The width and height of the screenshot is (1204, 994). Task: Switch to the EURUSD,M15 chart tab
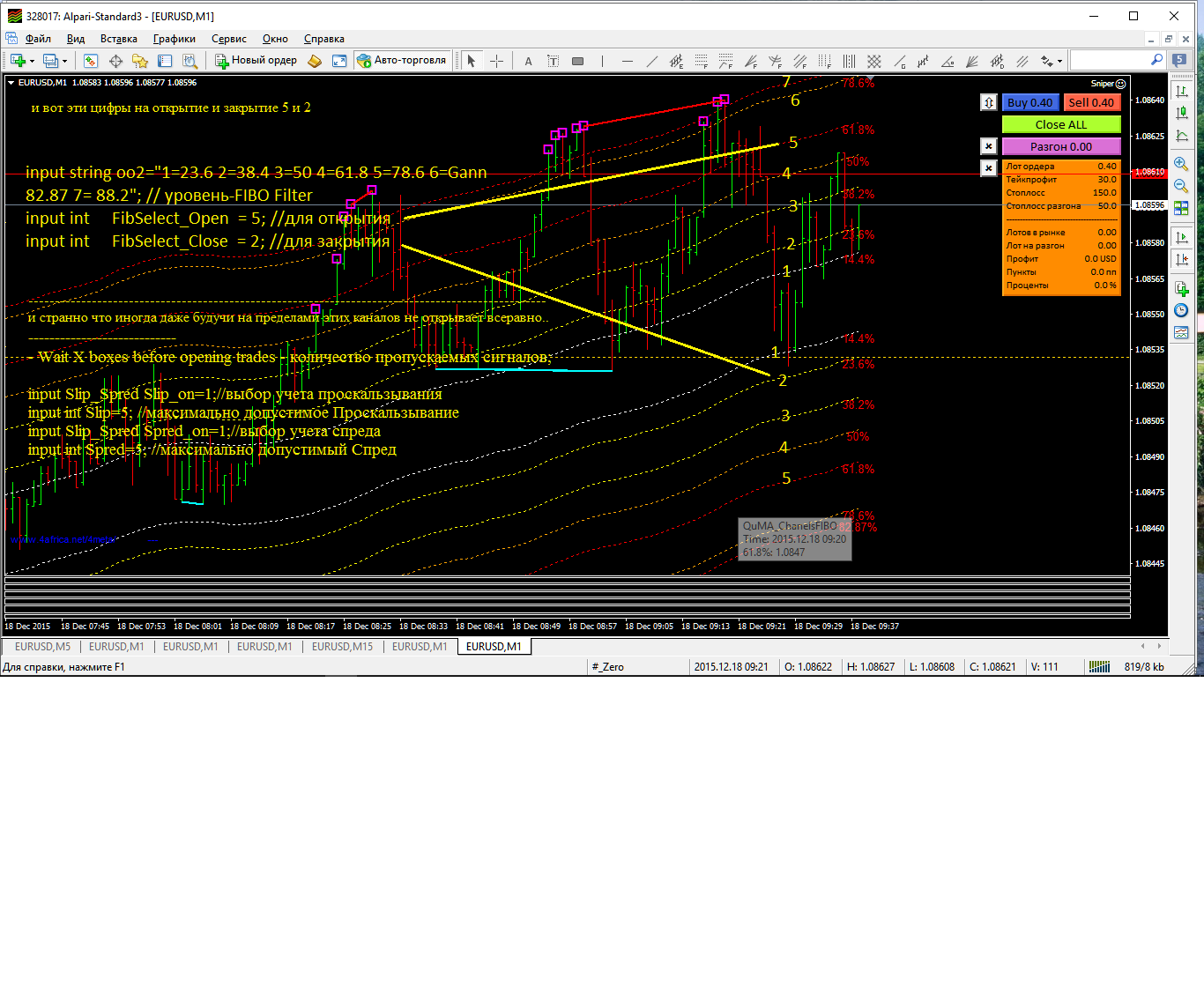(343, 647)
